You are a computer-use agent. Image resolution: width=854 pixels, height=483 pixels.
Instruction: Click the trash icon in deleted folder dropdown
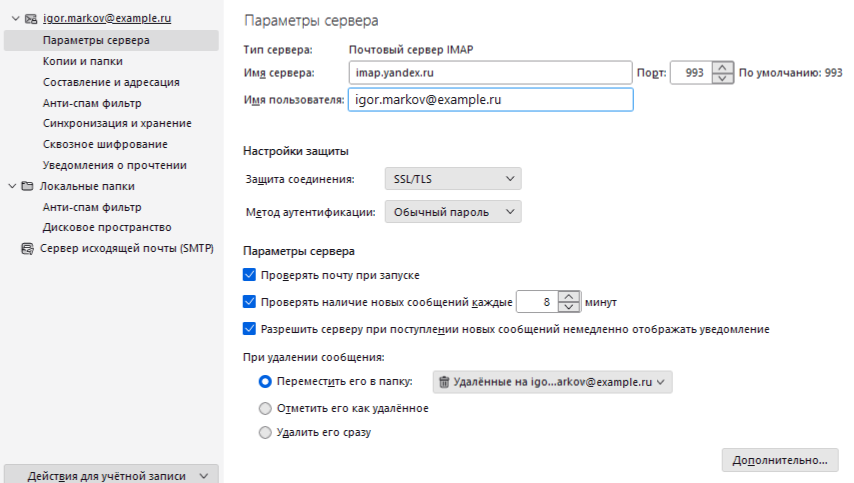pyautogui.click(x=444, y=381)
